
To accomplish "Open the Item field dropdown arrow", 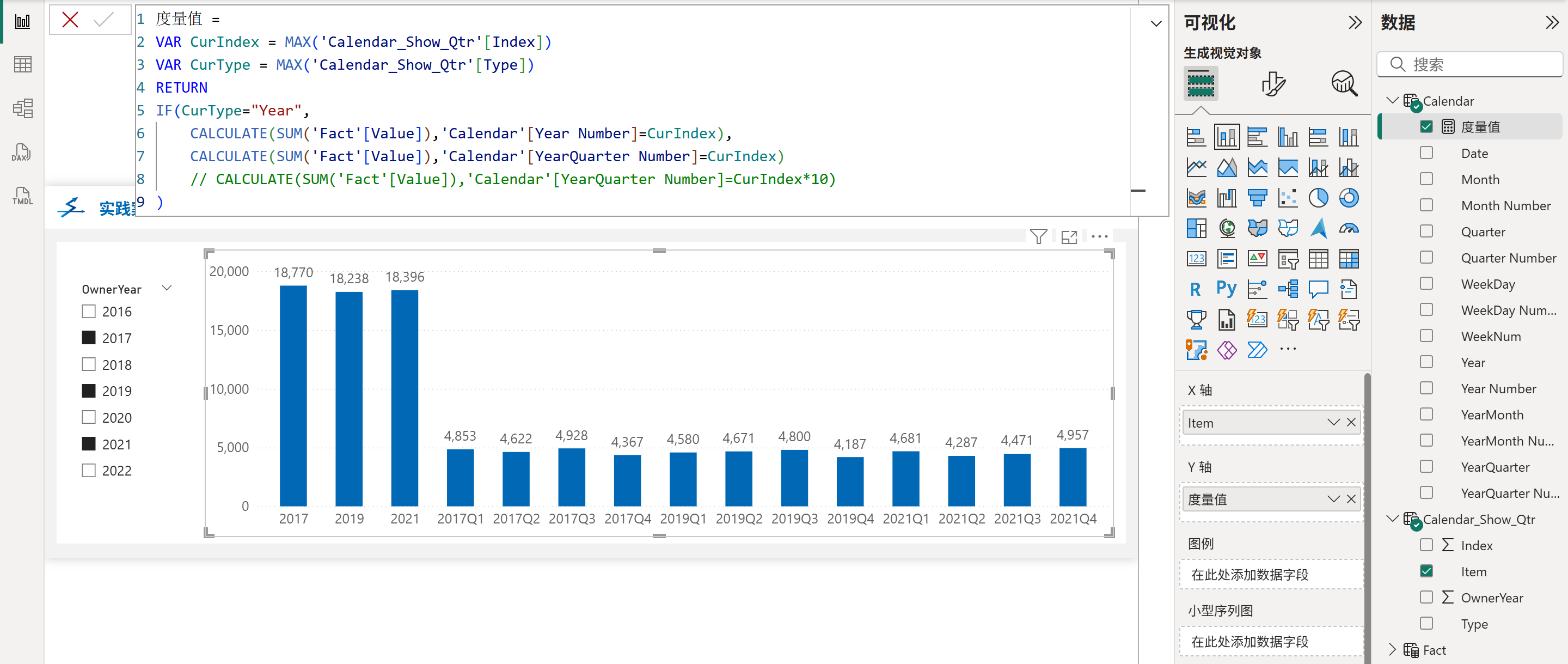I will point(1333,422).
